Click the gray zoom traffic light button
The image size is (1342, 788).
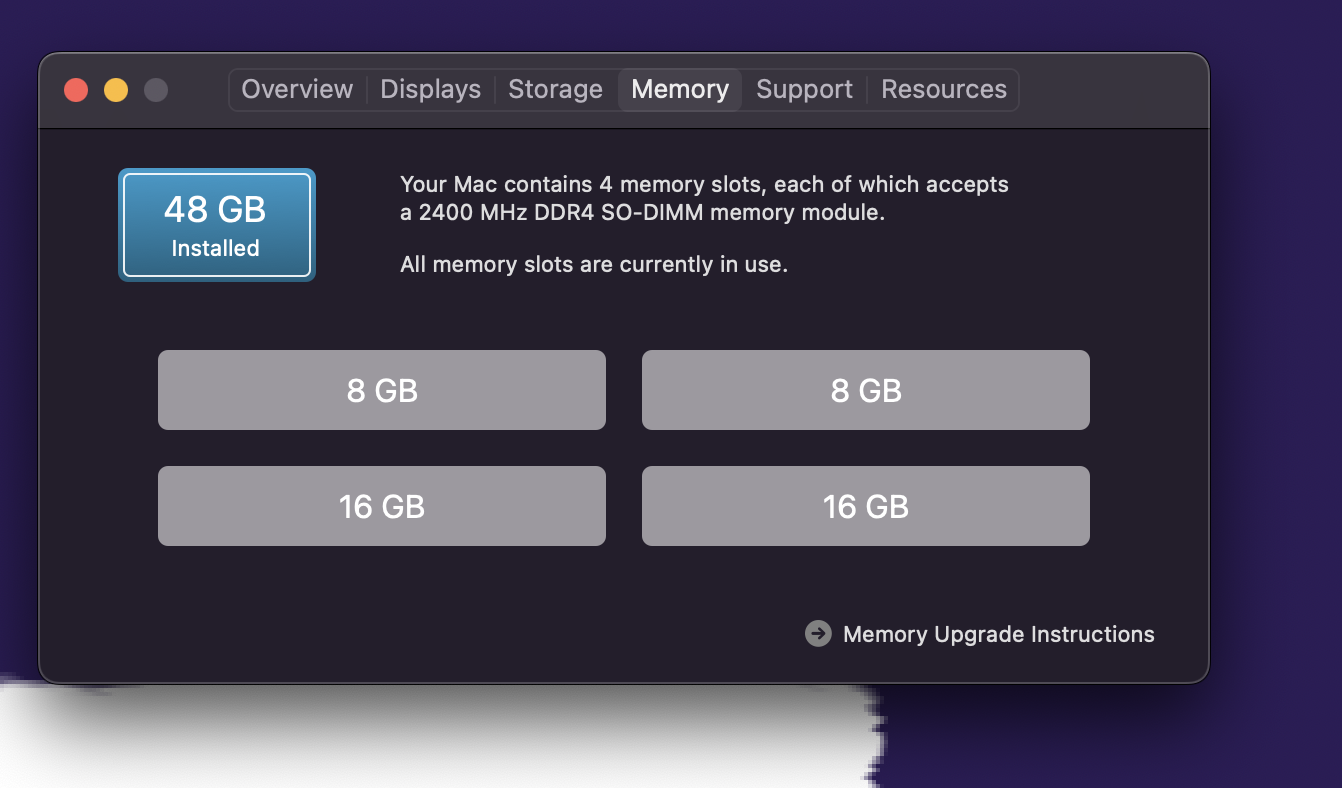click(156, 89)
